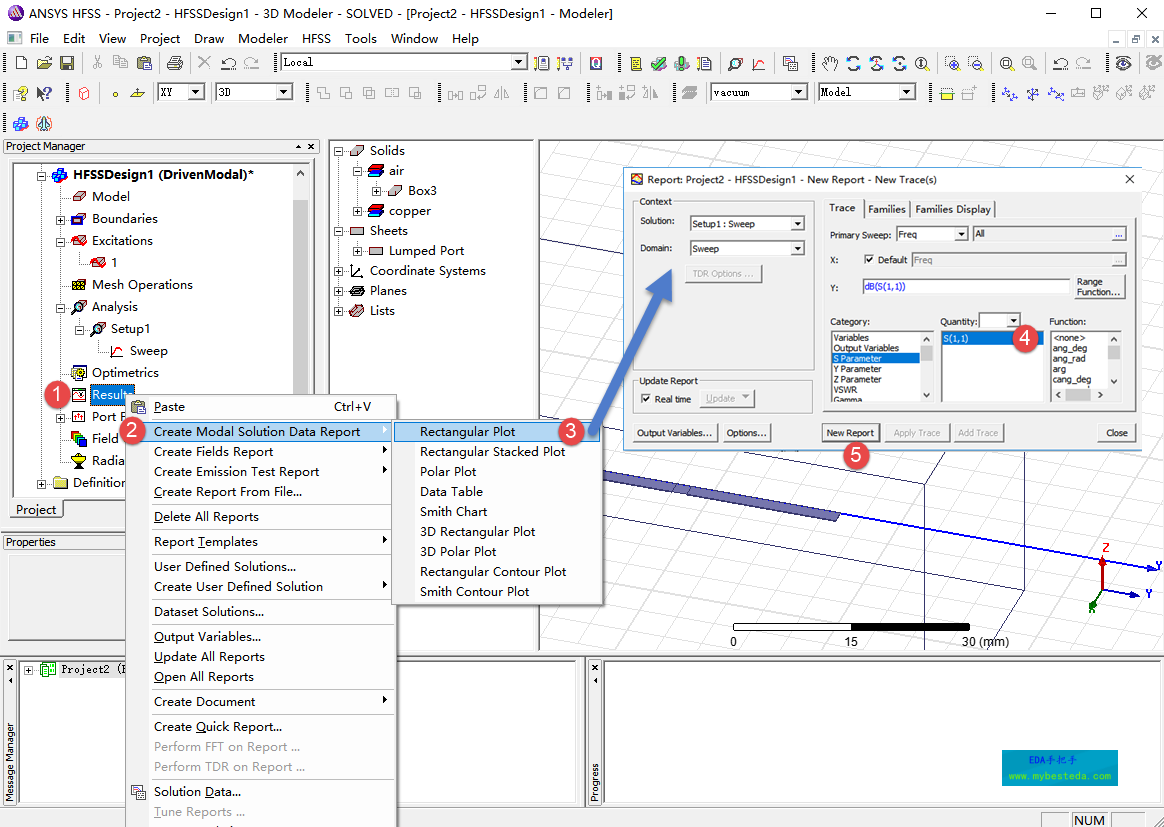The image size is (1164, 827).
Task: Click the New Report button
Action: (x=849, y=433)
